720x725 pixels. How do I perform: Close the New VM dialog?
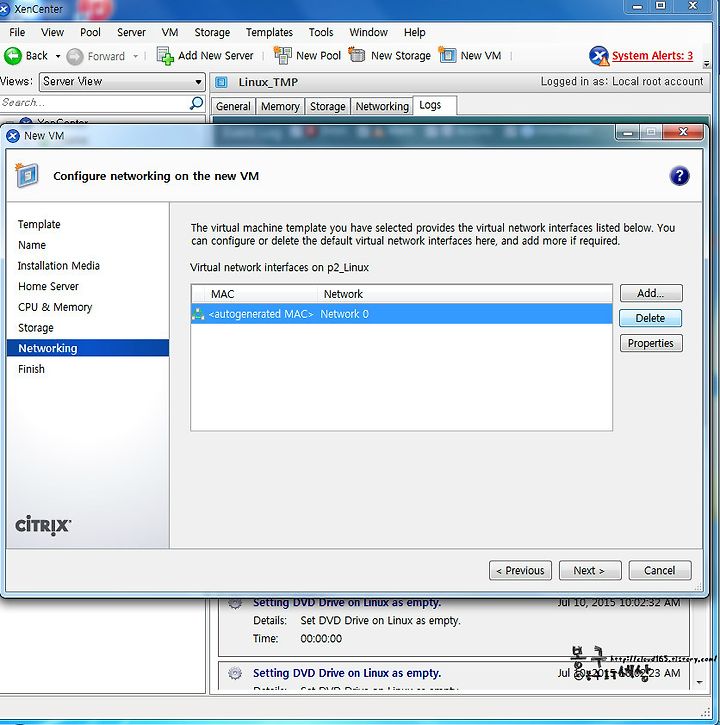683,132
